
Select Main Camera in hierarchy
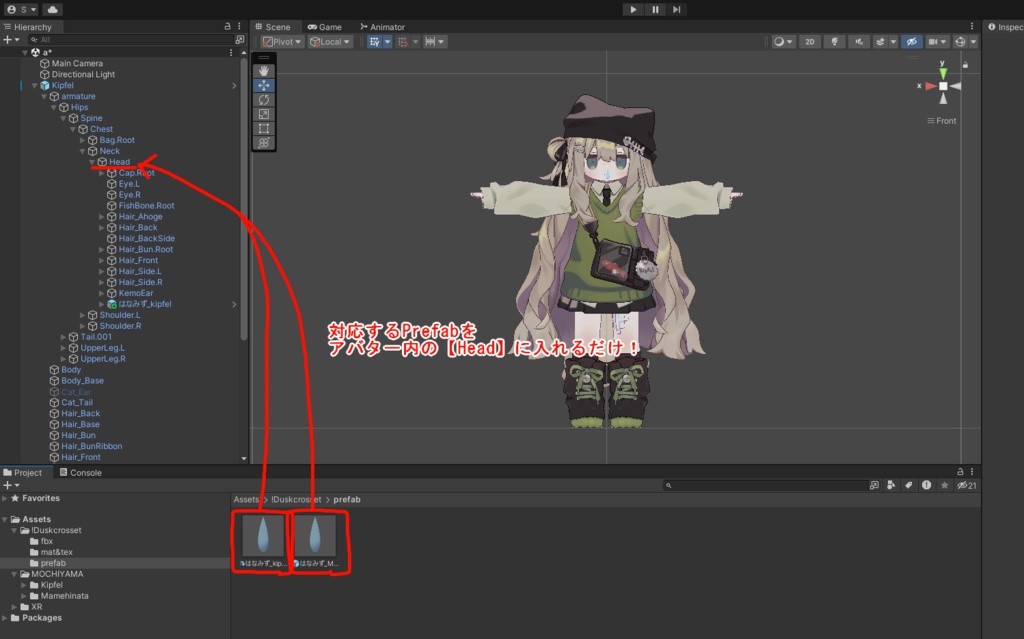[77, 63]
